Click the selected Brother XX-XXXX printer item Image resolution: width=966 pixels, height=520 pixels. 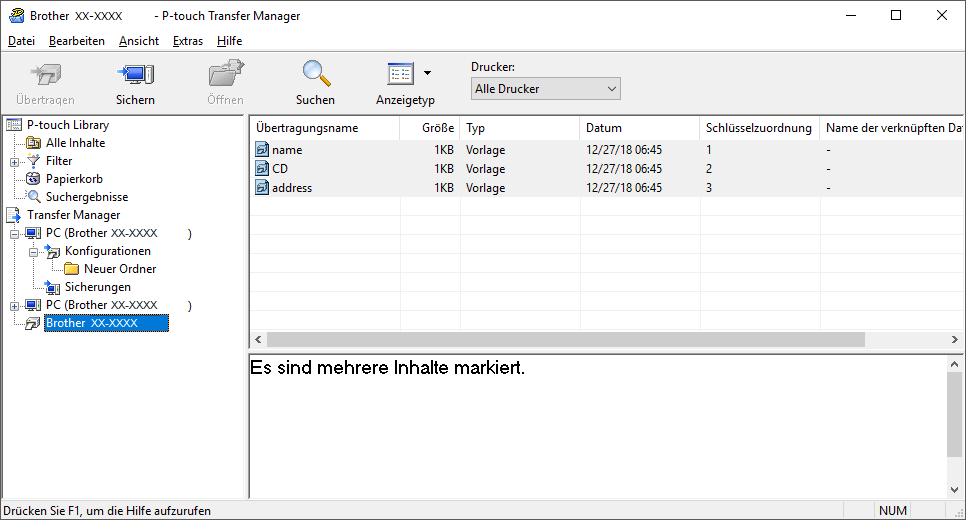106,323
